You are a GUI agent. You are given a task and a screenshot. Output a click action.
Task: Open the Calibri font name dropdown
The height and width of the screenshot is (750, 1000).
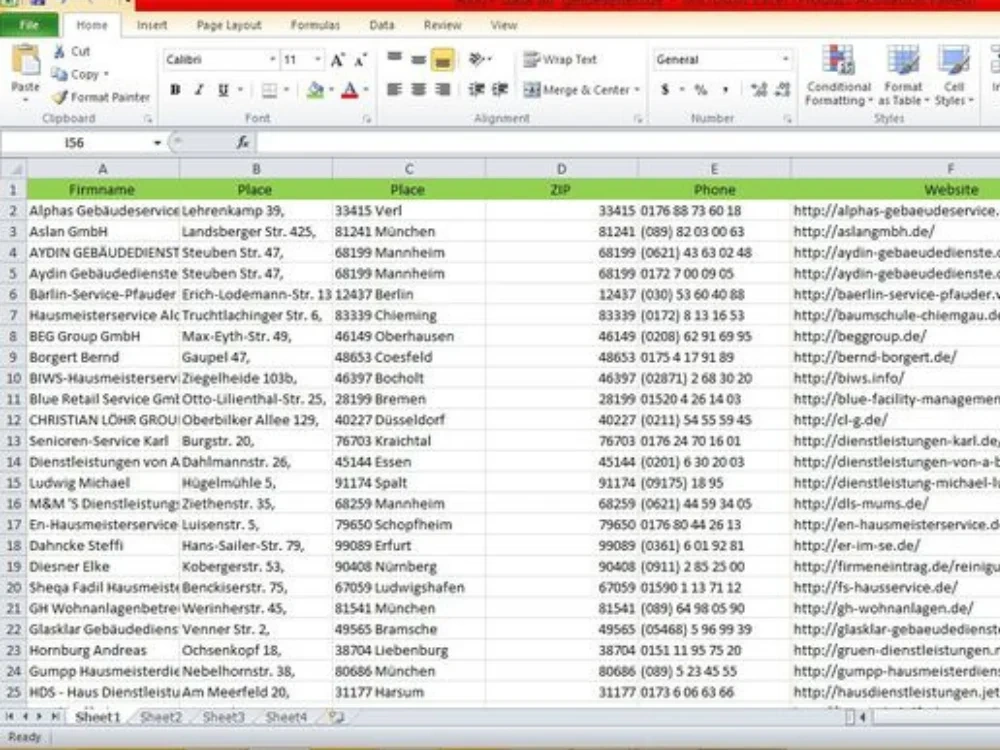(x=273, y=59)
